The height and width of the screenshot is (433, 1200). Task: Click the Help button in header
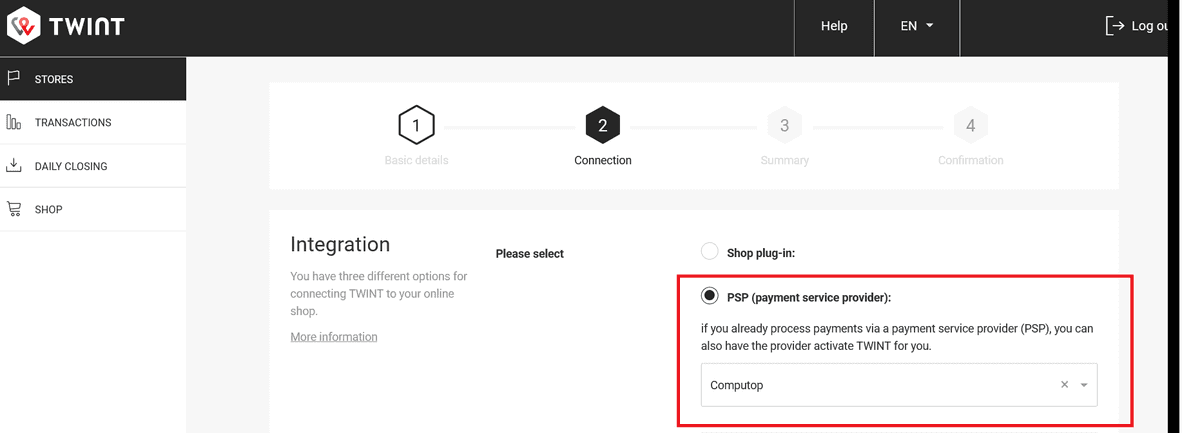(x=834, y=26)
